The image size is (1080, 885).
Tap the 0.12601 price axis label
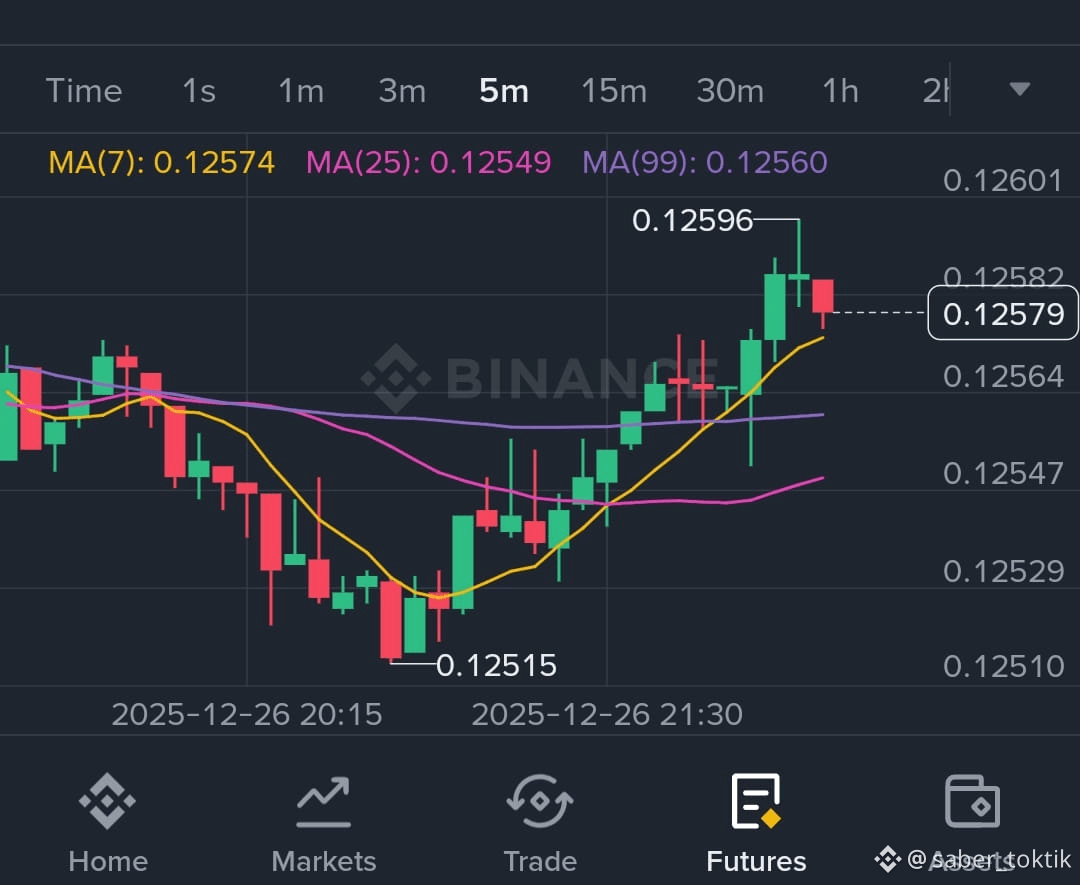tap(1002, 180)
